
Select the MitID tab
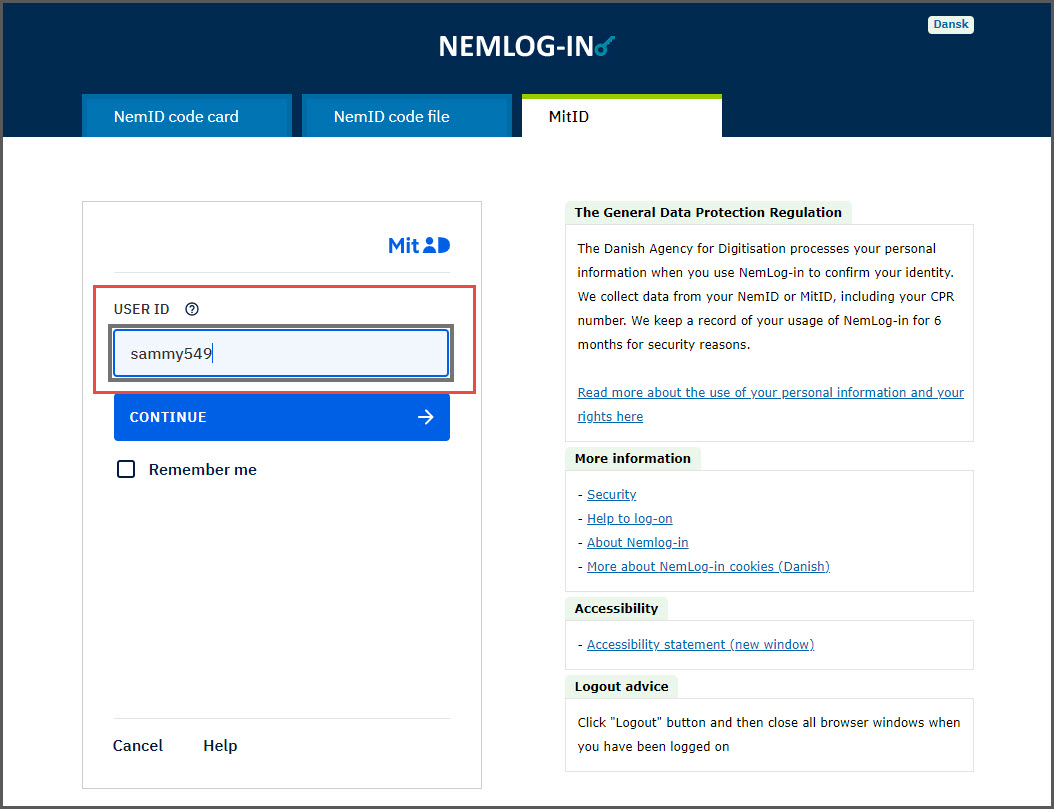pos(622,116)
